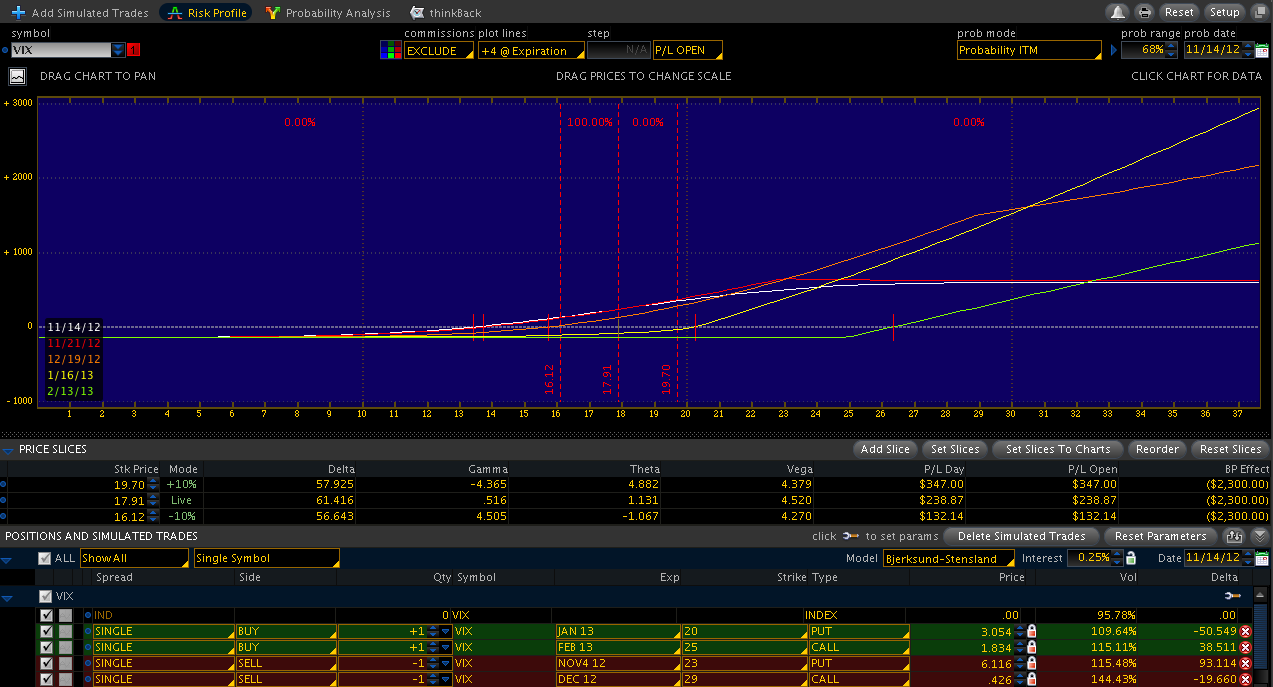Screen dimensions: 1273x687
Task: Click the blue dot on 16.12 price slice
Action: [4, 516]
